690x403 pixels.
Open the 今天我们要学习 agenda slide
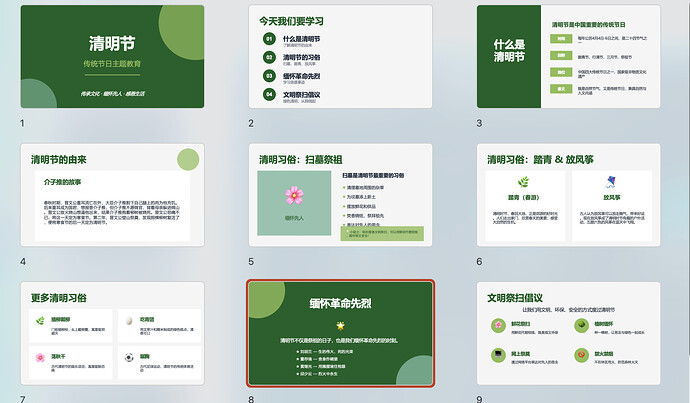pos(340,56)
